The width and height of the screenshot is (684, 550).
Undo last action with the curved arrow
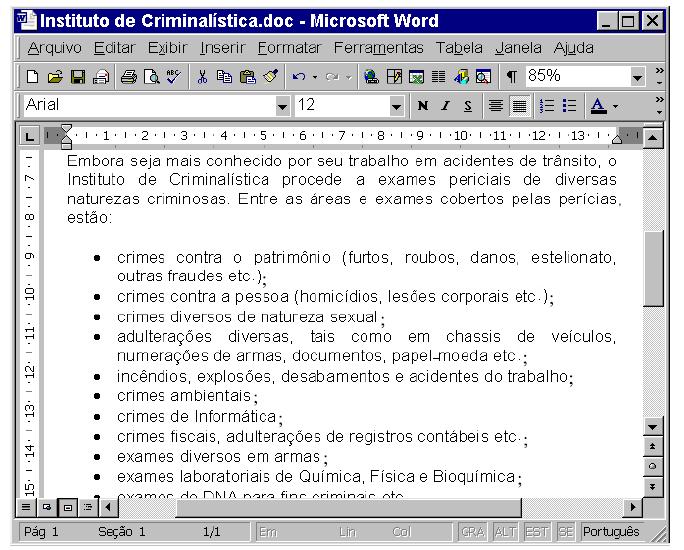click(x=298, y=77)
